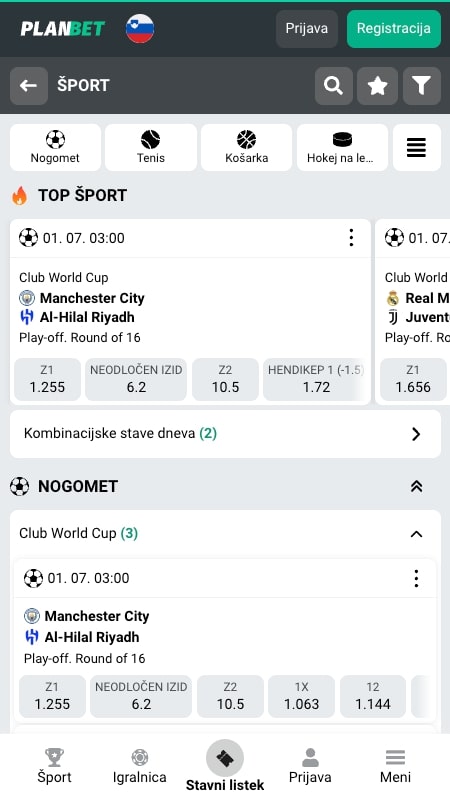Select Z2 odds 10.5 in Nogomet section
Screen dimensions: 450x800
coord(230,696)
